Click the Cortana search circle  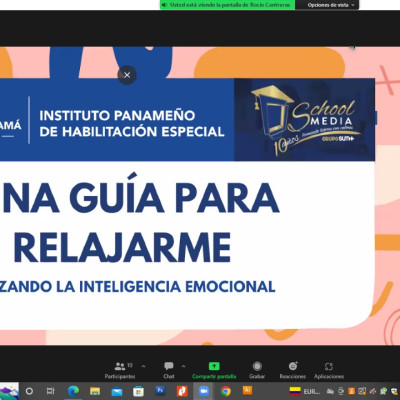29,391
